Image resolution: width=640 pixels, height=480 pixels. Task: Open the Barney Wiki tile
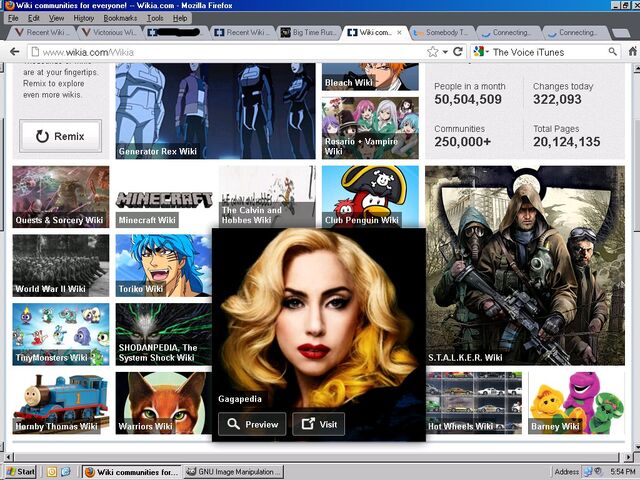[576, 403]
